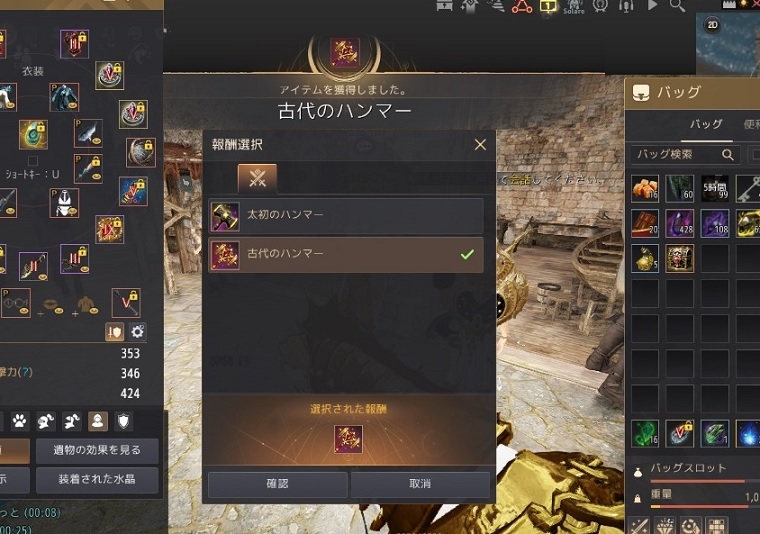Open 遺物の効果を見る relic effects
This screenshot has height=534, width=760.
point(97,450)
